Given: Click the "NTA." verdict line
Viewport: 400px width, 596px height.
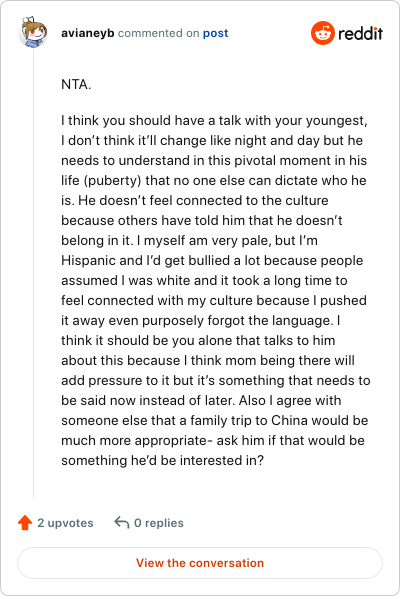Looking at the screenshot, I should pyautogui.click(x=76, y=84).
